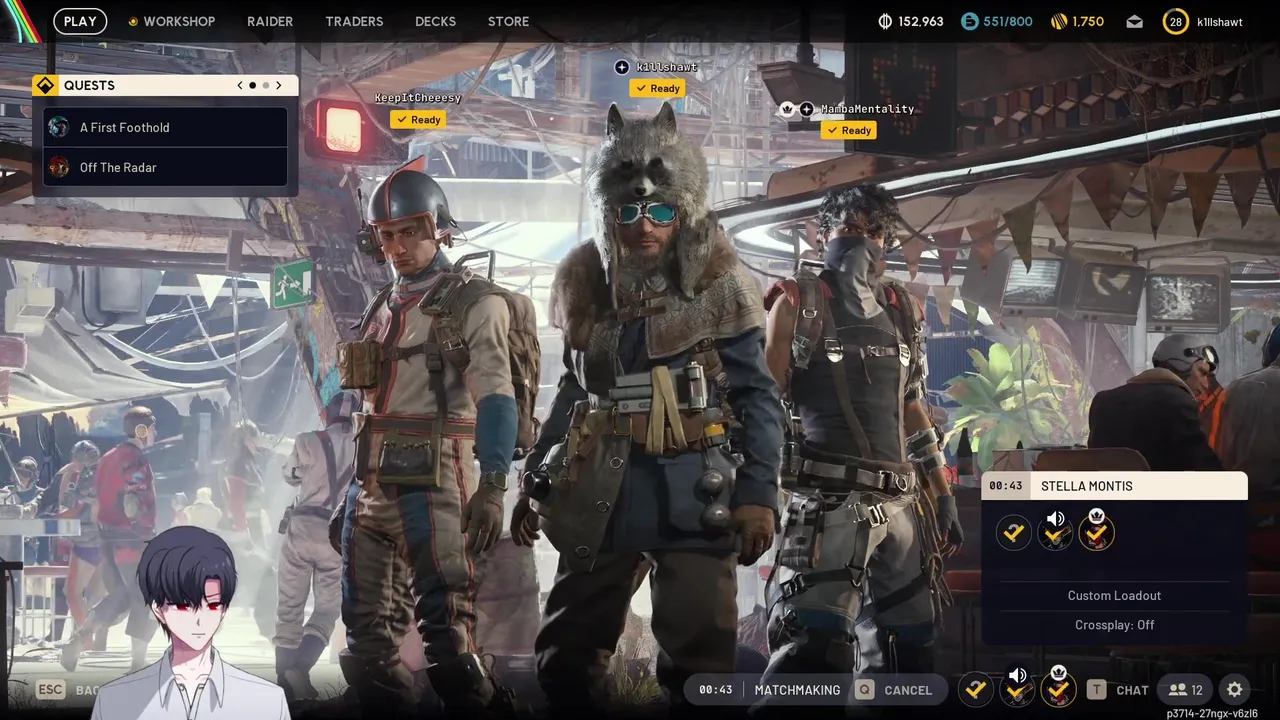1280x720 pixels.
Task: Click the plus icon beside MambaMentality
Action: click(x=806, y=109)
